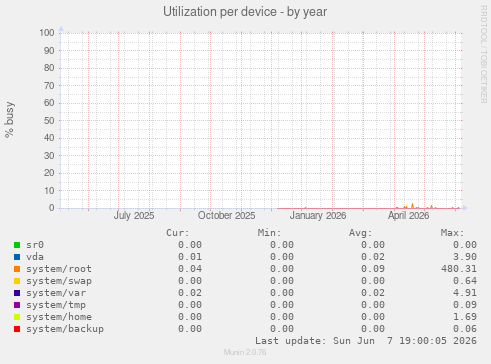Image resolution: width=491 pixels, height=364 pixels.
Task: Click the 'system/backup' legend label
Action: (x=65, y=329)
